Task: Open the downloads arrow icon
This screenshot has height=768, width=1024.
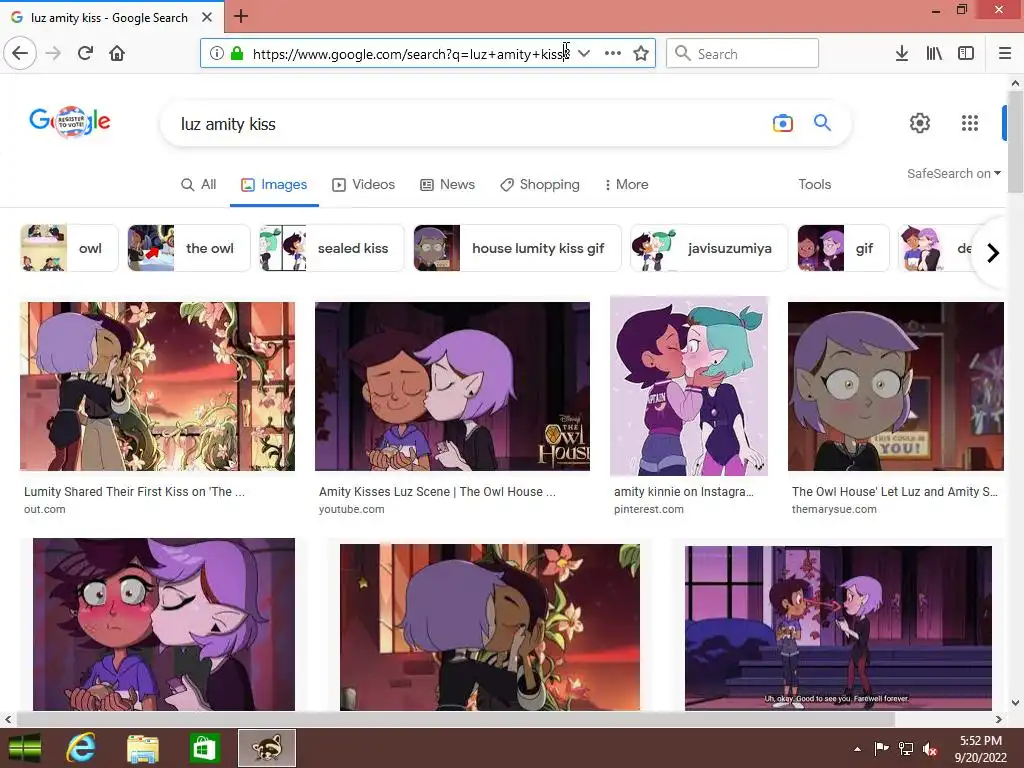Action: (x=902, y=53)
